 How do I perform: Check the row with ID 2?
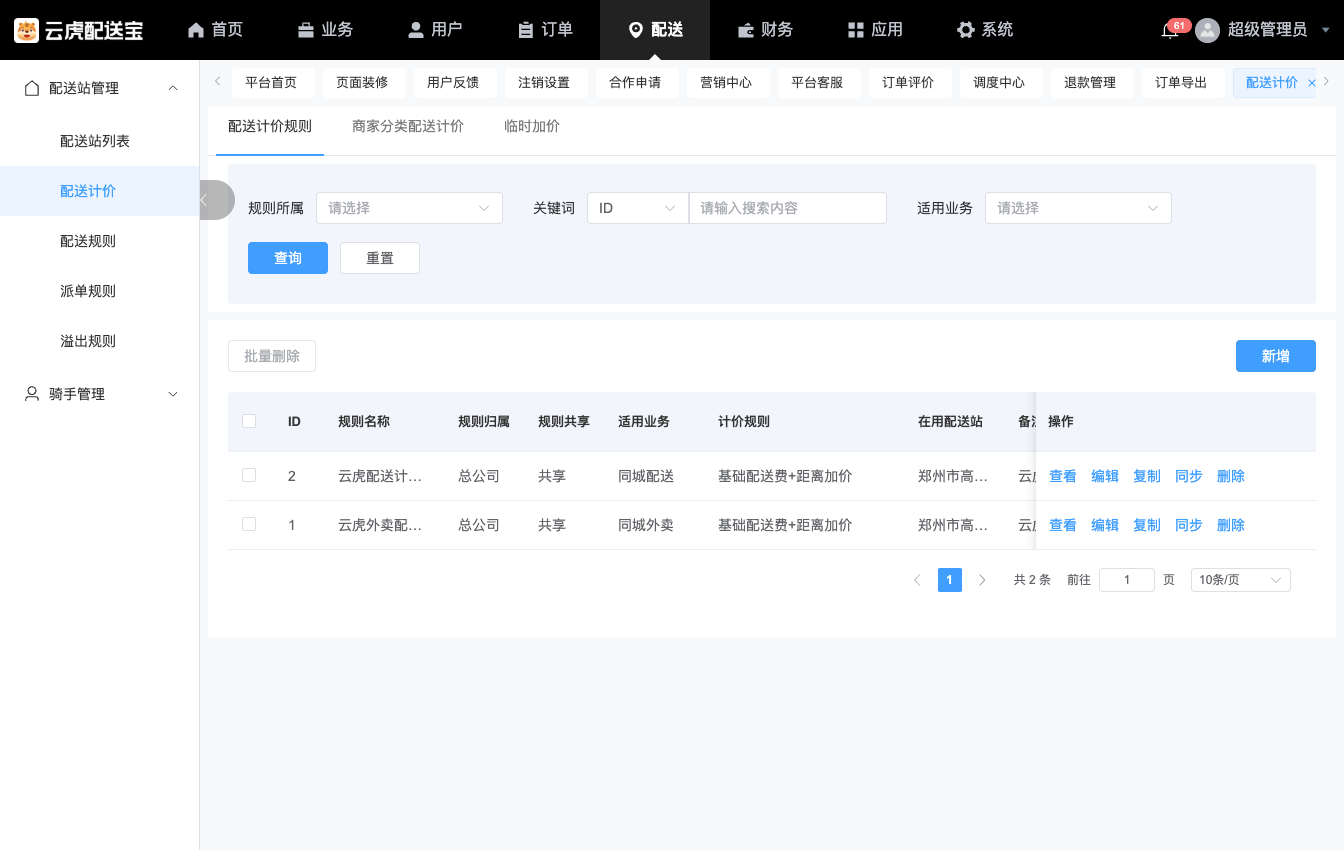(x=249, y=475)
